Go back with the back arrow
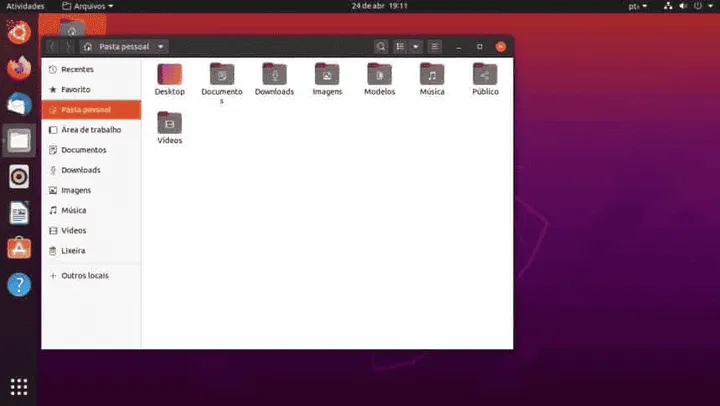 52,47
